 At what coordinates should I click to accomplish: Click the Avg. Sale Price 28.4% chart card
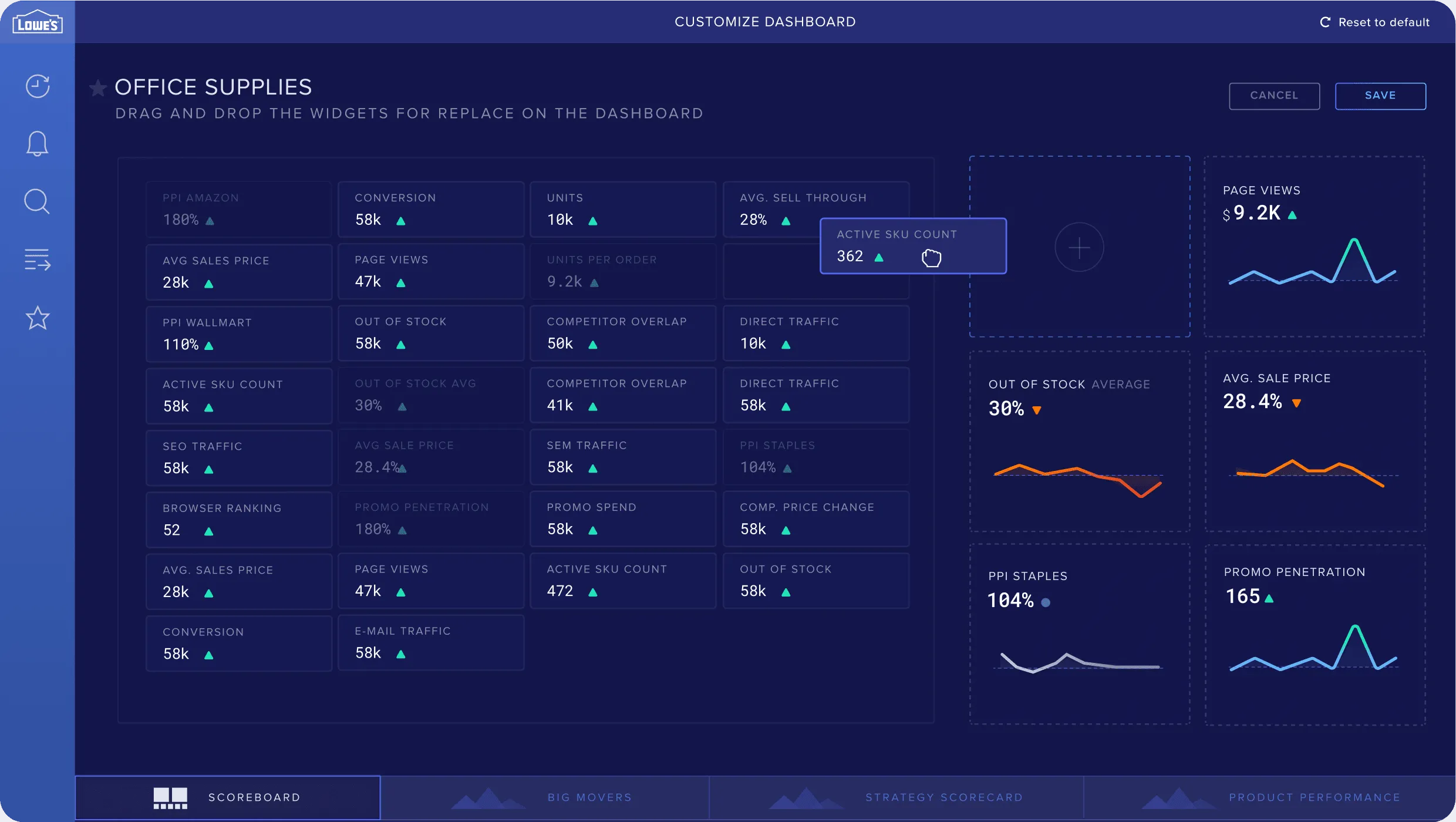1315,442
